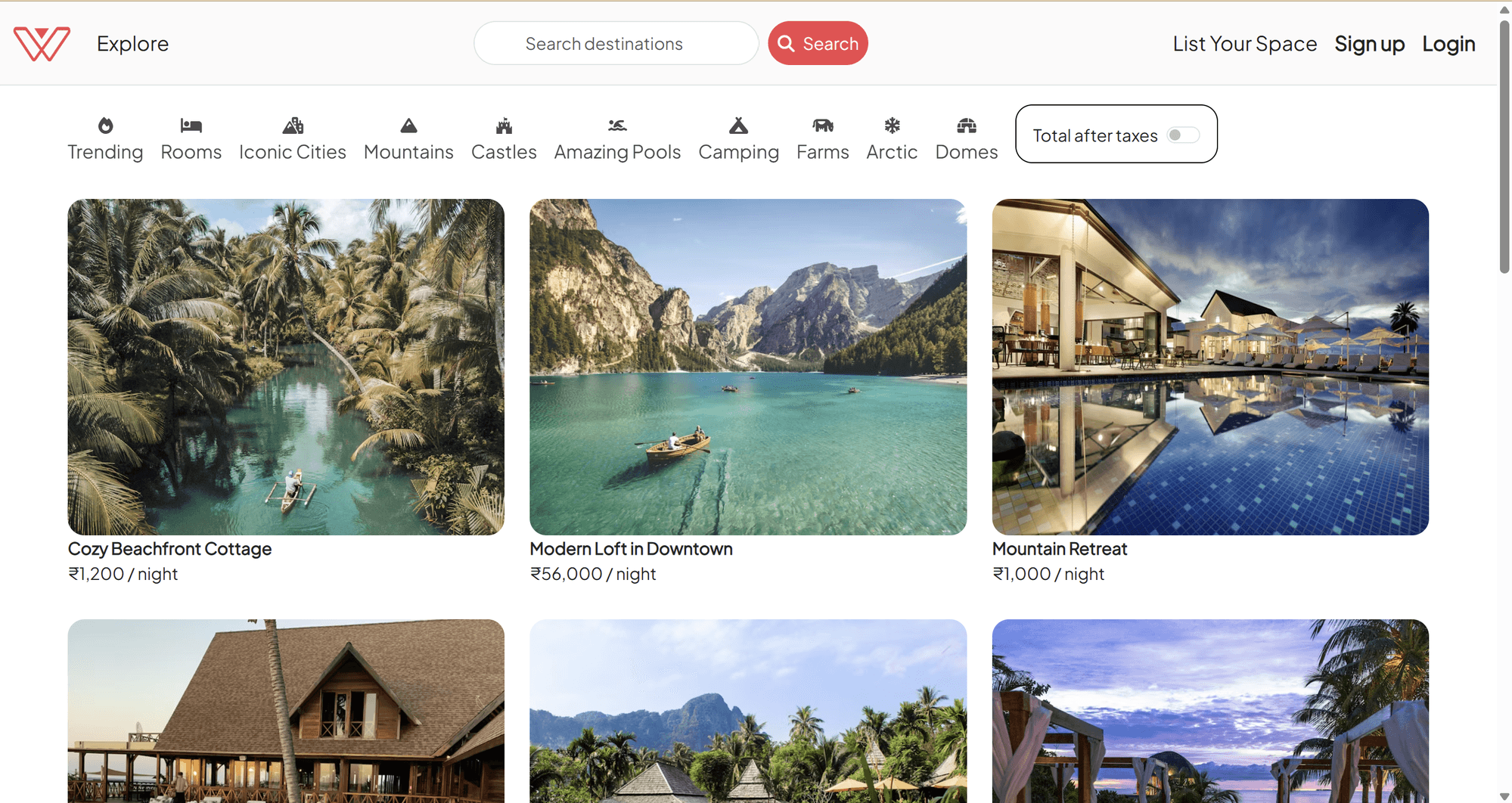
Task: Click the red Search button
Action: click(818, 43)
